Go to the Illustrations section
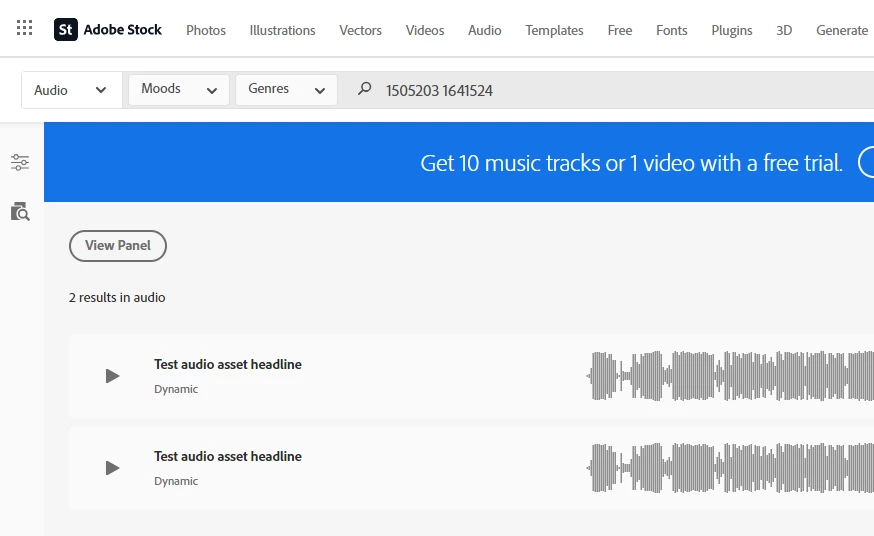874x536 pixels. coord(282,30)
